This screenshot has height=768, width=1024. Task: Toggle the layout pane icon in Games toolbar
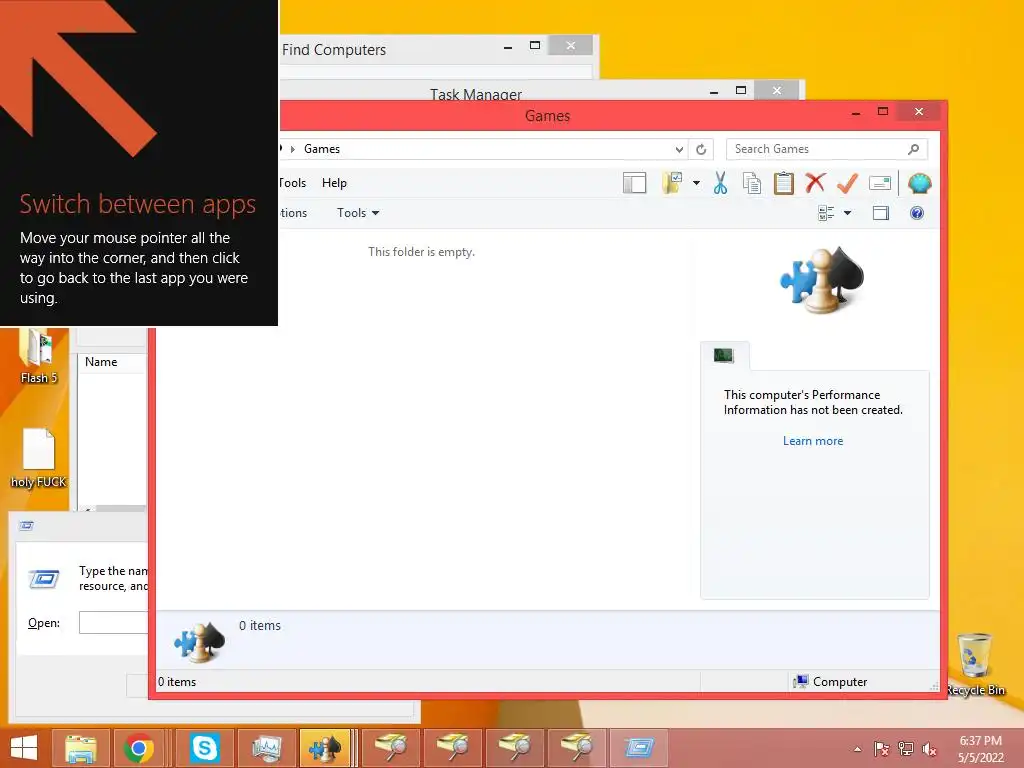pyautogui.click(x=634, y=184)
